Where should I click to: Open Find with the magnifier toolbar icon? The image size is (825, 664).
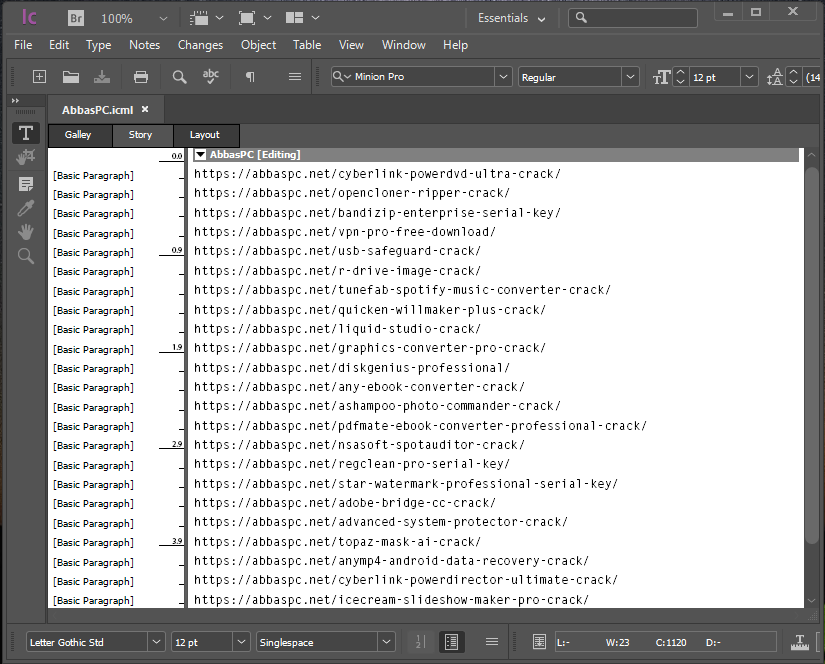[179, 77]
